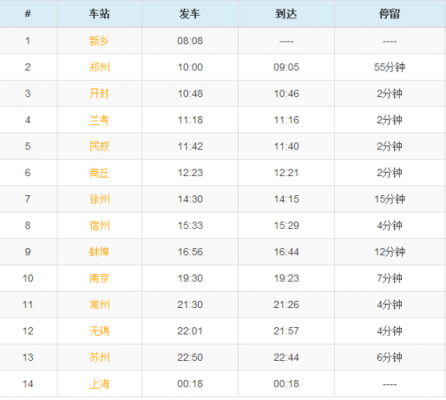446x400 pixels.
Task: Open the 蚌埠 station link
Action: click(99, 252)
